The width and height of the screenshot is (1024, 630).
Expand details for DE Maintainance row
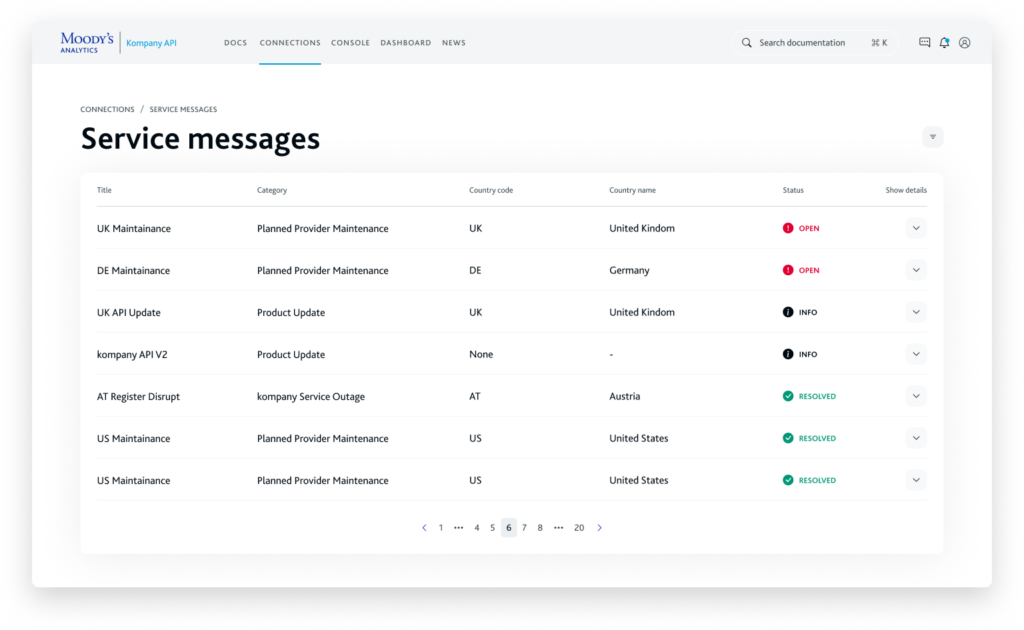pos(916,270)
